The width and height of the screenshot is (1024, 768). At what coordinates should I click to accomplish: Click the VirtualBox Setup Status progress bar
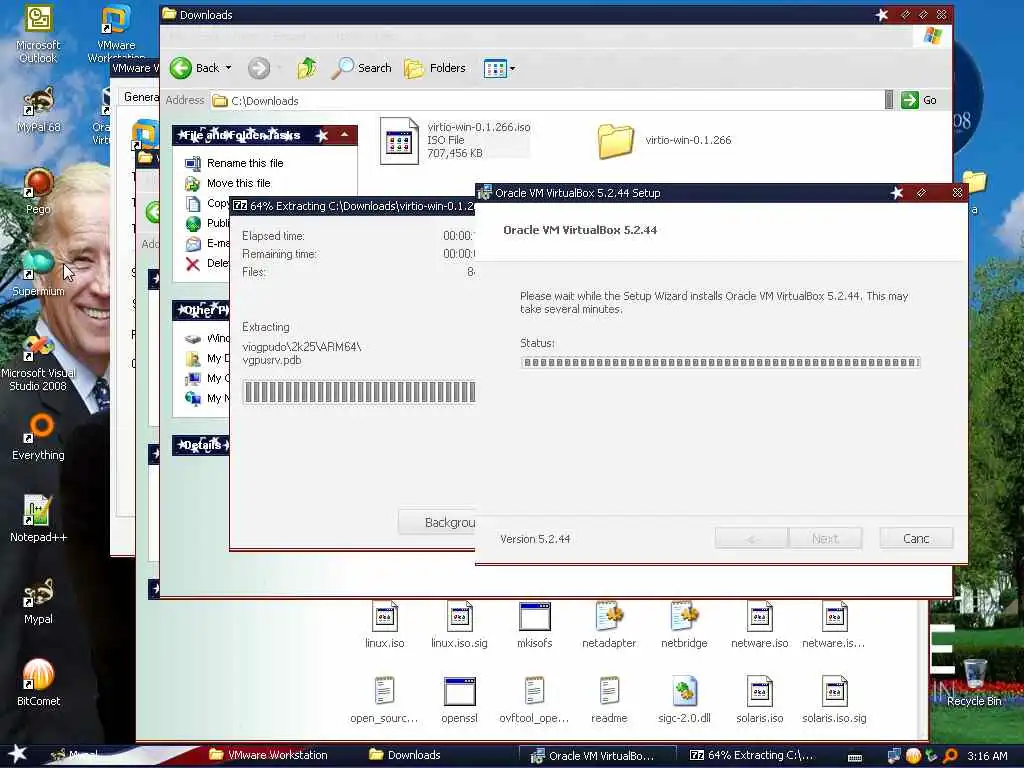click(x=720, y=362)
